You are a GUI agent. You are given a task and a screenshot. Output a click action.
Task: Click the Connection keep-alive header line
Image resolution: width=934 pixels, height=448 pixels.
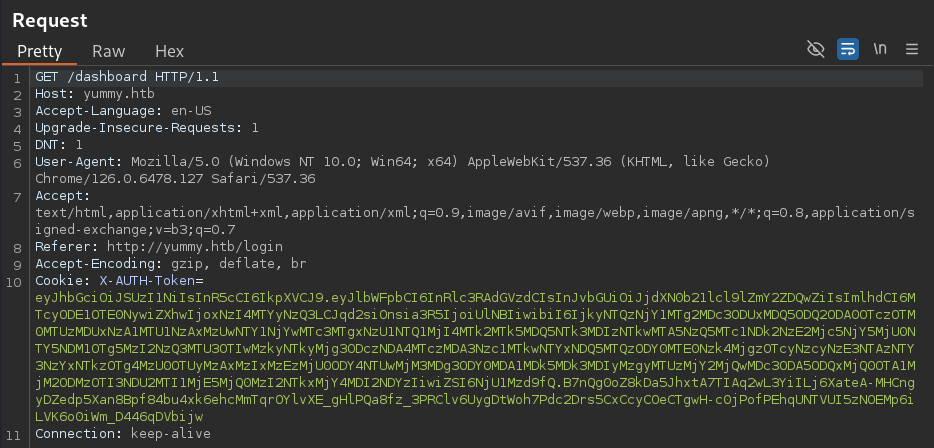coord(123,434)
